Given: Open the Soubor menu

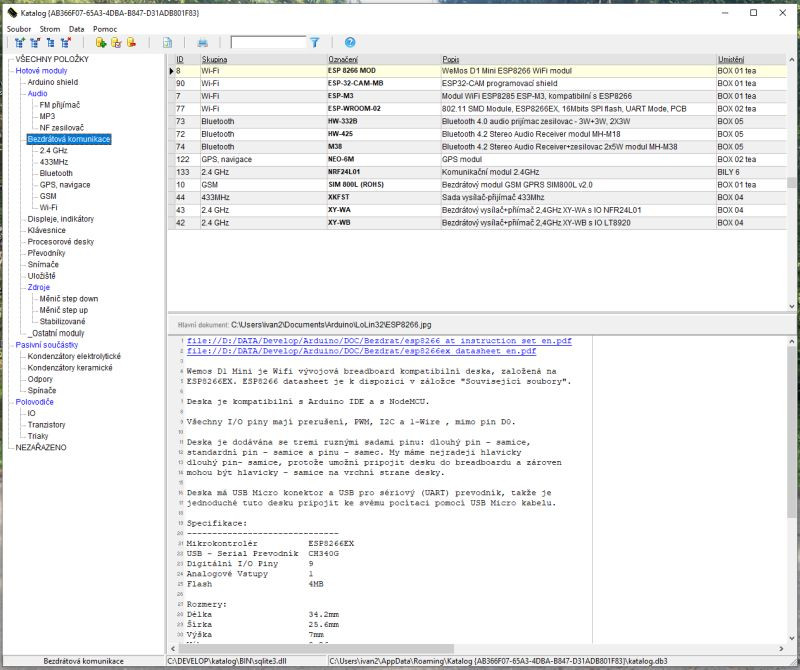Looking at the screenshot, I should 18,29.
